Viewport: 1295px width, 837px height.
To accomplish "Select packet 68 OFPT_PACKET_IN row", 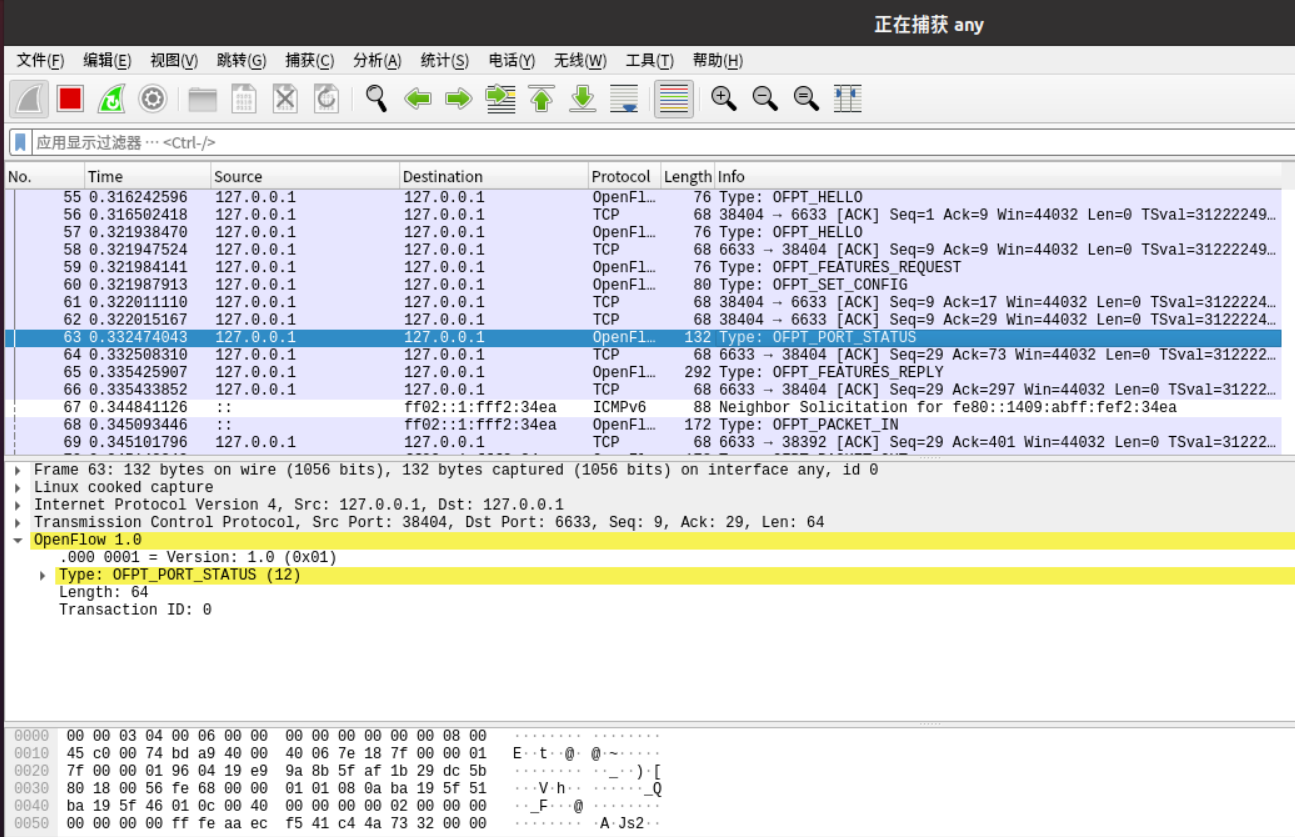I will point(643,425).
